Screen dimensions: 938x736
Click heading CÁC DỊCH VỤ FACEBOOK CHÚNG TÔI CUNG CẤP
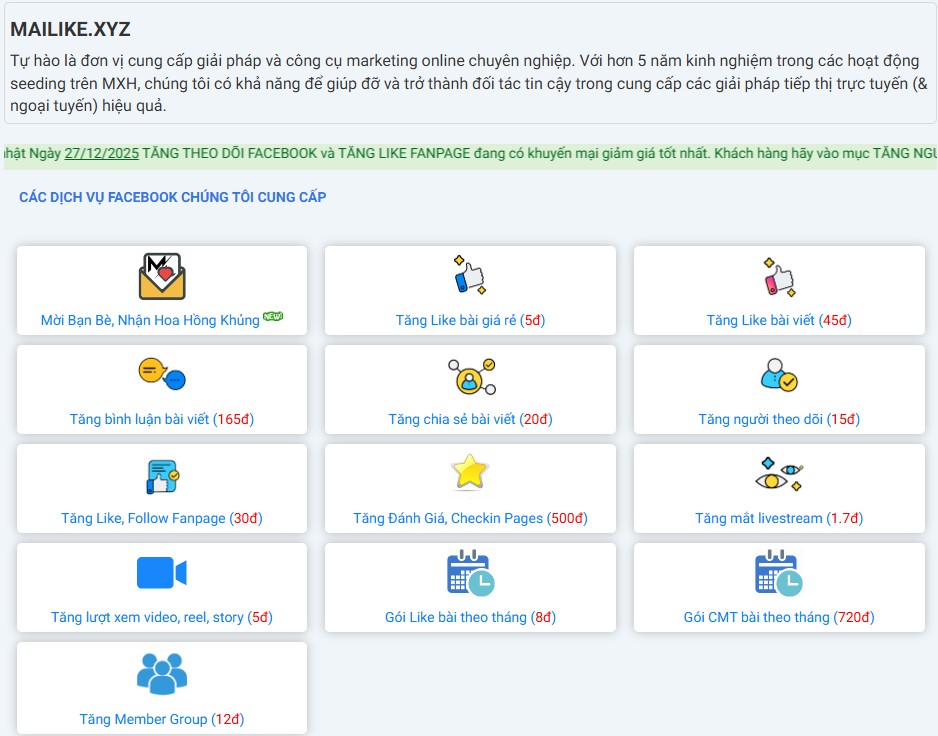tap(172, 197)
